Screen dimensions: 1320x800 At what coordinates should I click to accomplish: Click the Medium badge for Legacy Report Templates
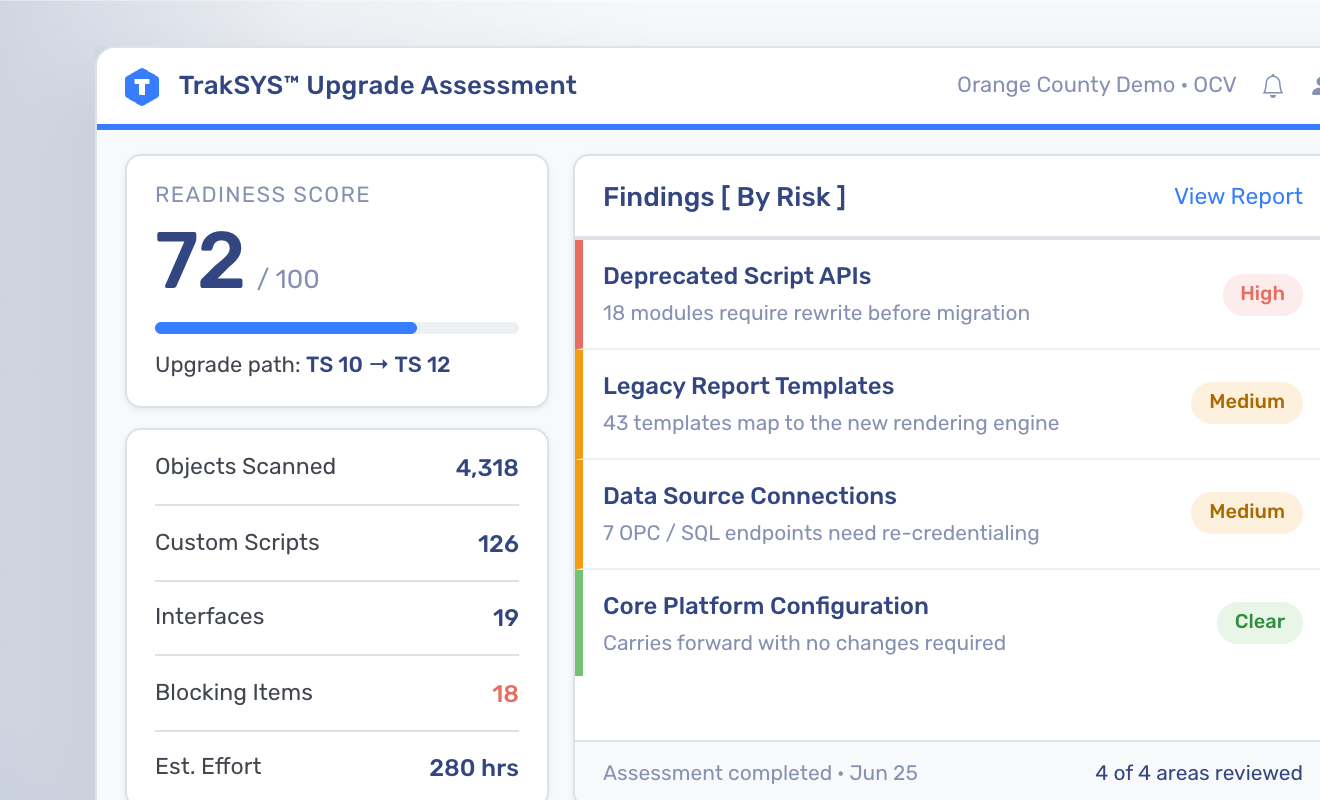[x=1246, y=402]
